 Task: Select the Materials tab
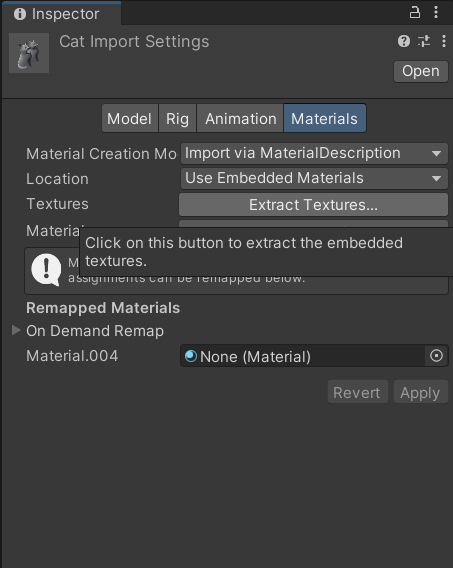coord(325,118)
